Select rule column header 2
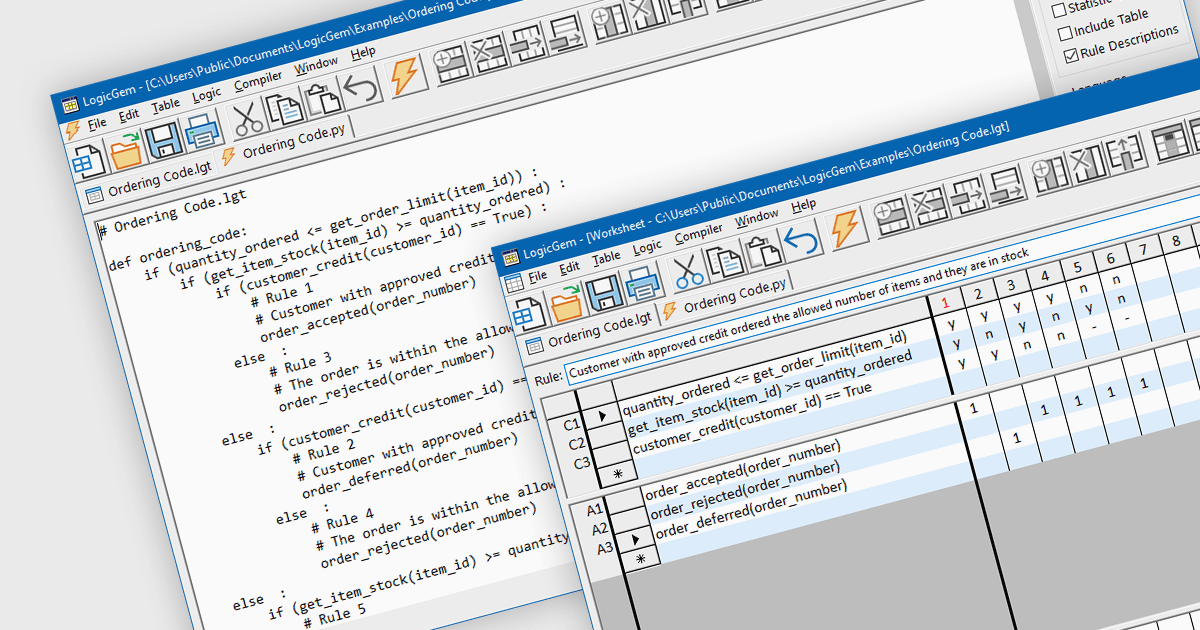The image size is (1200, 630). (978, 292)
